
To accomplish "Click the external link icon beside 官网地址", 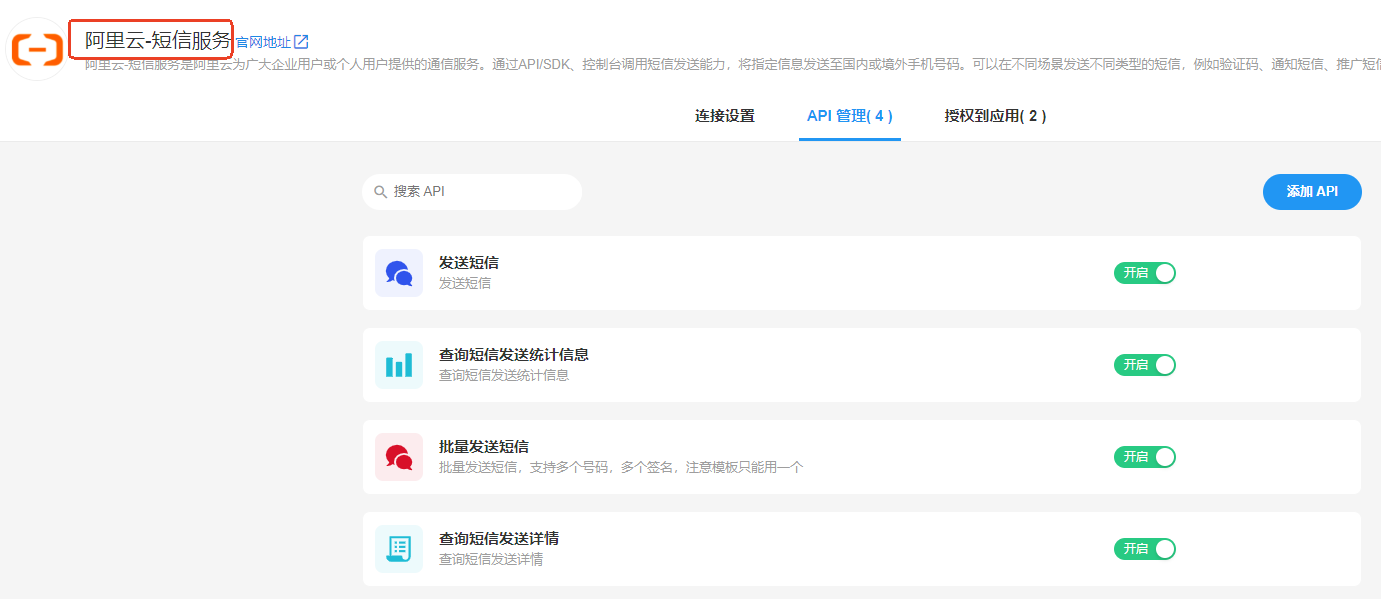I will (x=301, y=42).
